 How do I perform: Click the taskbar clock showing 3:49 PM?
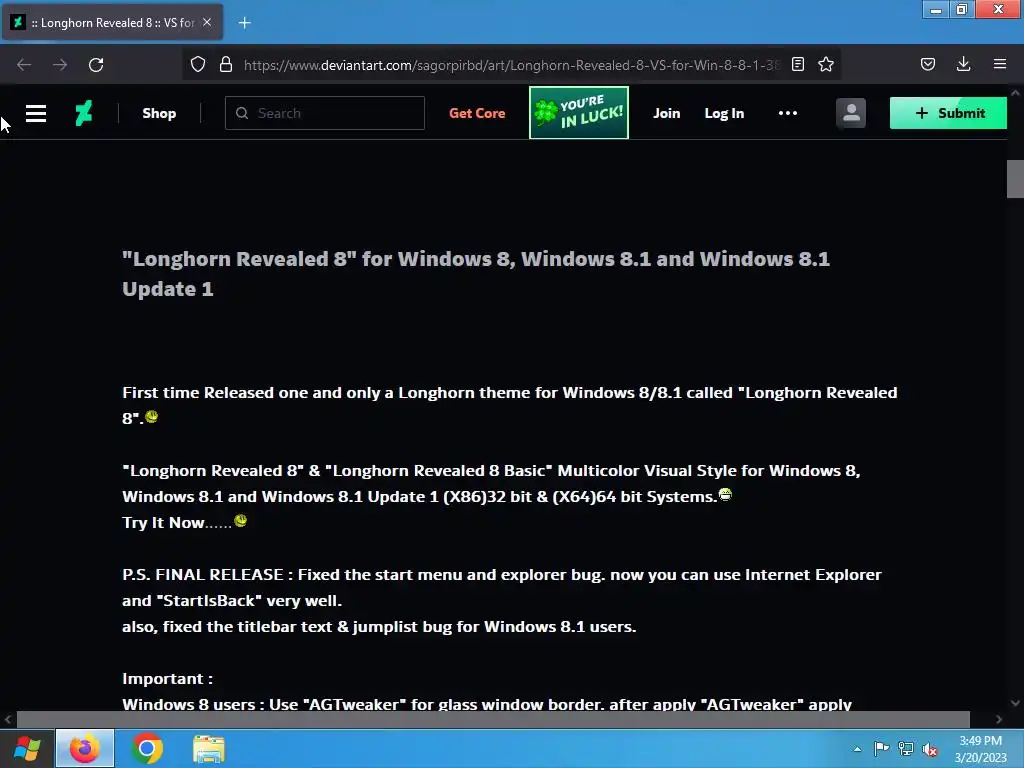980,749
